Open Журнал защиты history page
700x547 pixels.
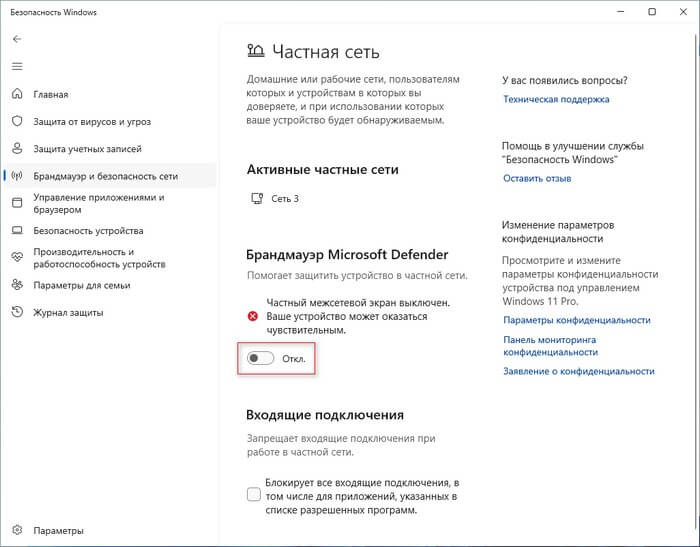[x=72, y=312]
